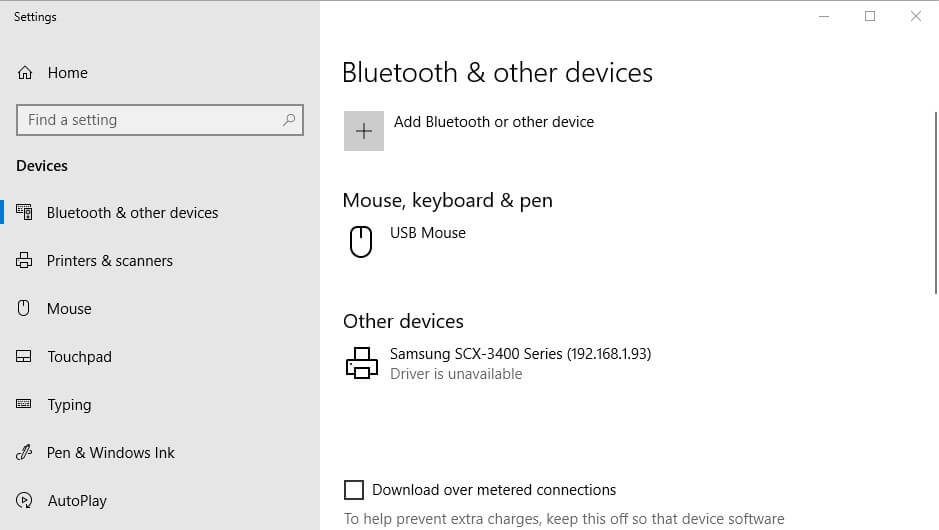
Task: Go to Pen & Windows Ink settings
Action: click(x=111, y=452)
